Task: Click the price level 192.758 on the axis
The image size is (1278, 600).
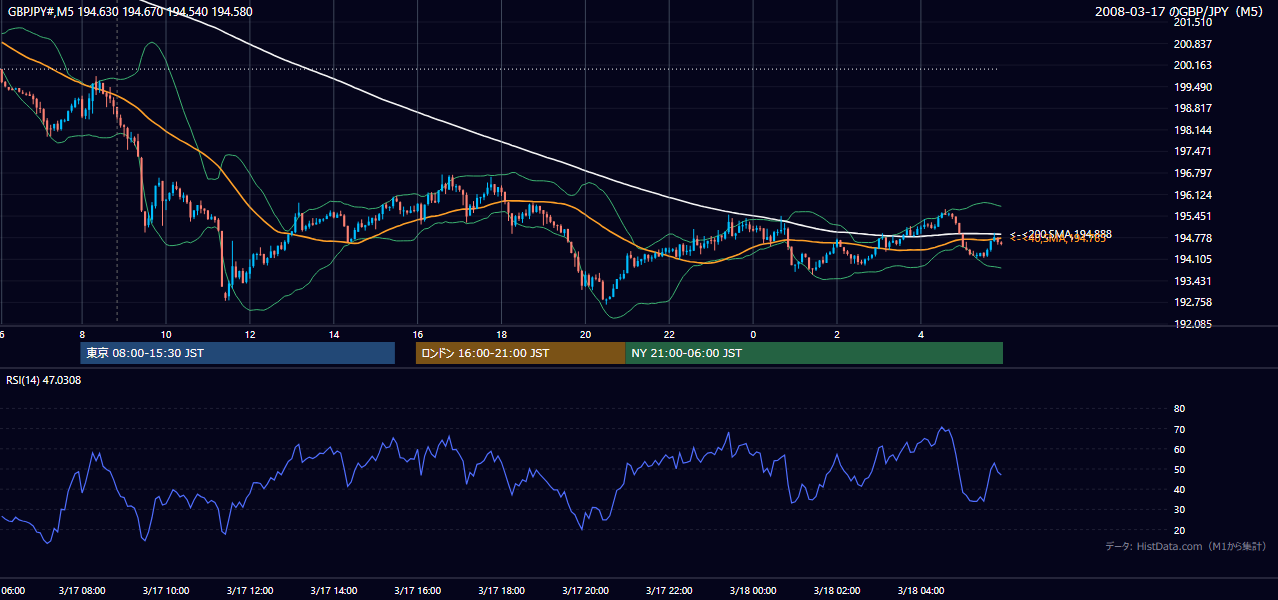Action: coord(1191,302)
